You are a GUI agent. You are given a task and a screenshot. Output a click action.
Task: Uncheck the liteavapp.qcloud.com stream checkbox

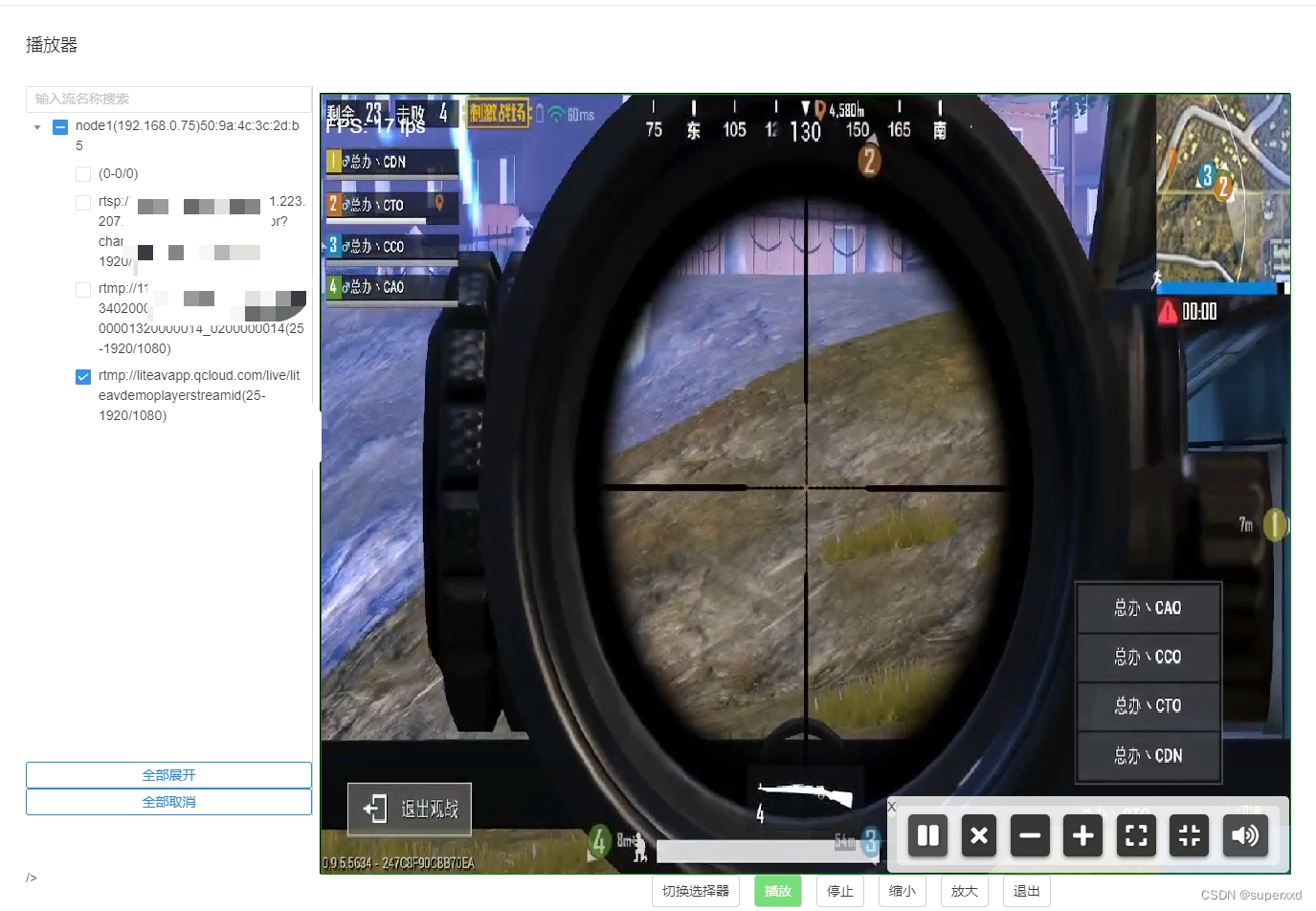[x=83, y=376]
